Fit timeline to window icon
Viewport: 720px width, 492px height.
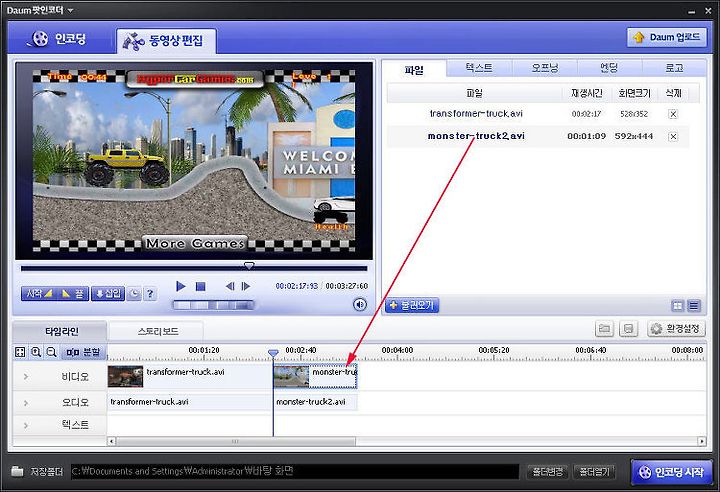20,352
